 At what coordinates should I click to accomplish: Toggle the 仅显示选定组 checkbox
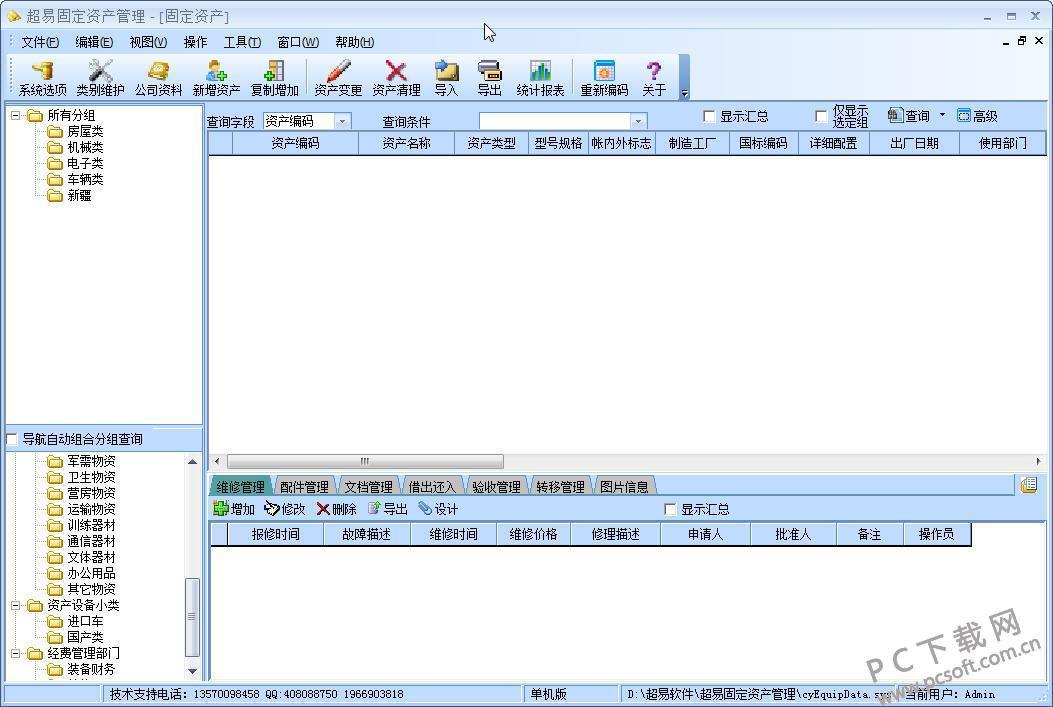pos(822,117)
